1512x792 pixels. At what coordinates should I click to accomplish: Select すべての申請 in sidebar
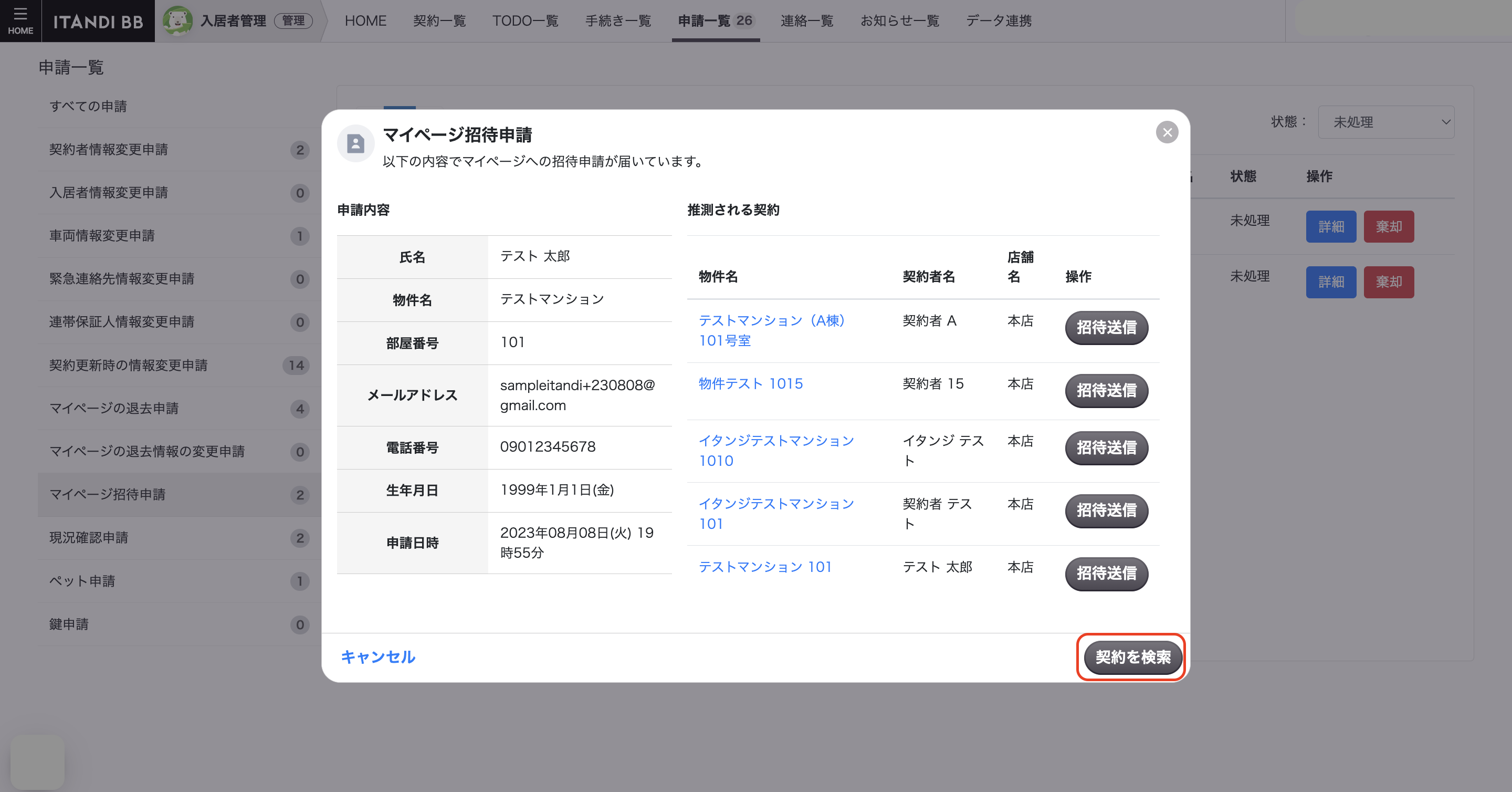[179, 106]
